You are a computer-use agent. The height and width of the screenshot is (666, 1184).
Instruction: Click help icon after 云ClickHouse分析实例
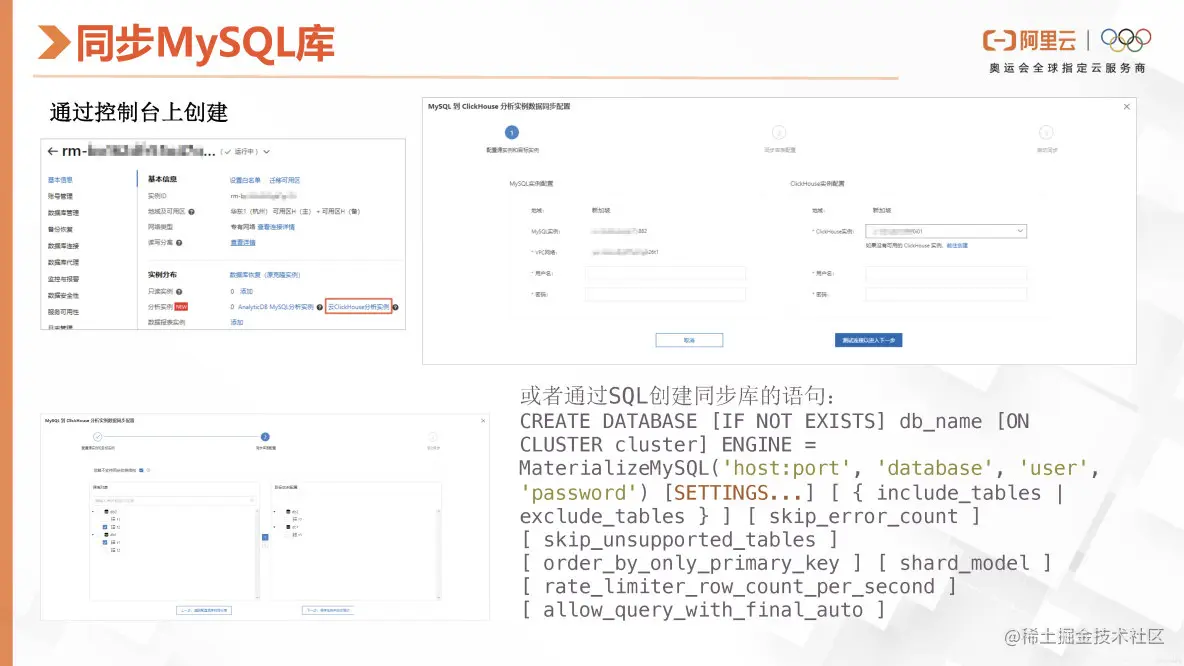(396, 307)
